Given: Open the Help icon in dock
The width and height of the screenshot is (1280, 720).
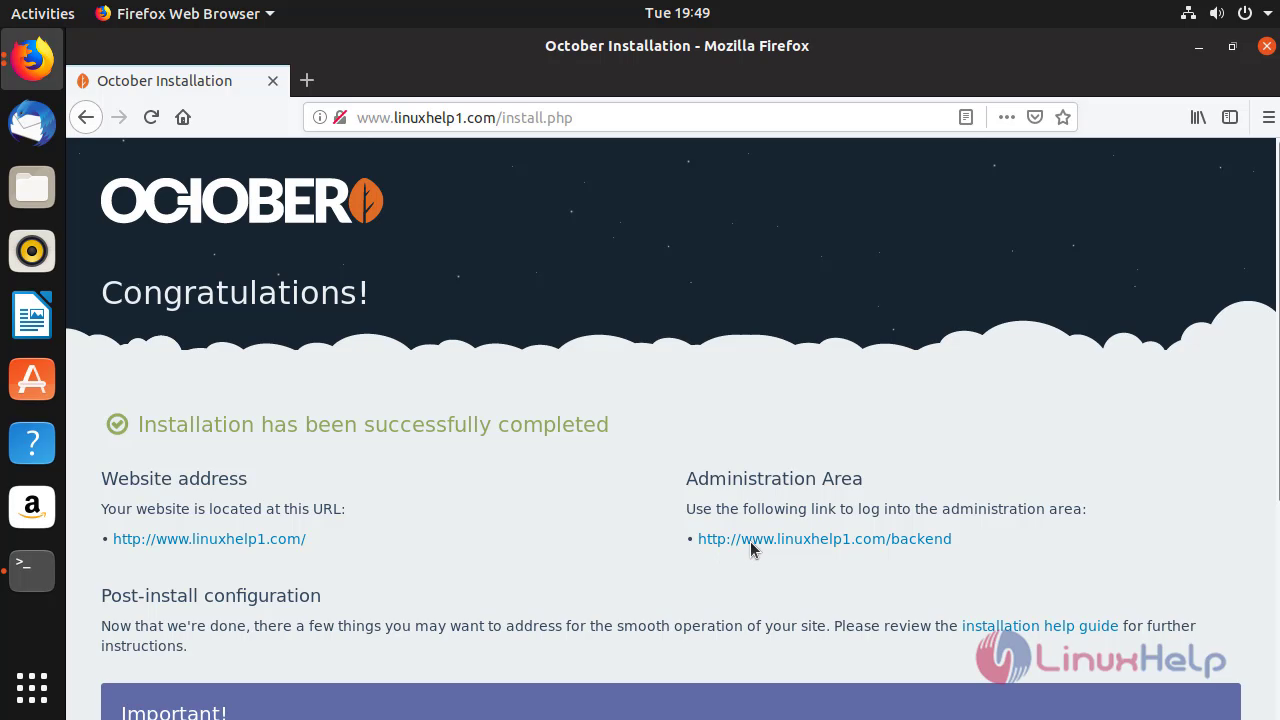Looking at the screenshot, I should [x=32, y=443].
